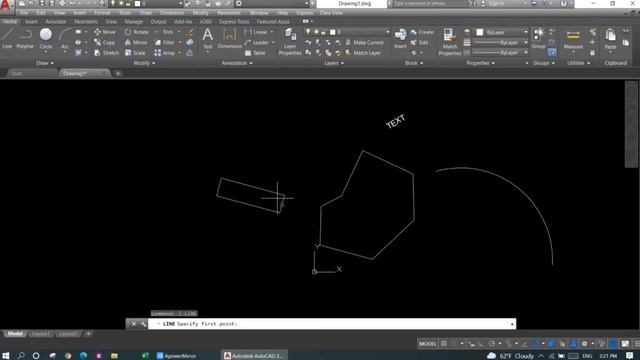Open AutoCAD in the Windows taskbar

point(254,356)
